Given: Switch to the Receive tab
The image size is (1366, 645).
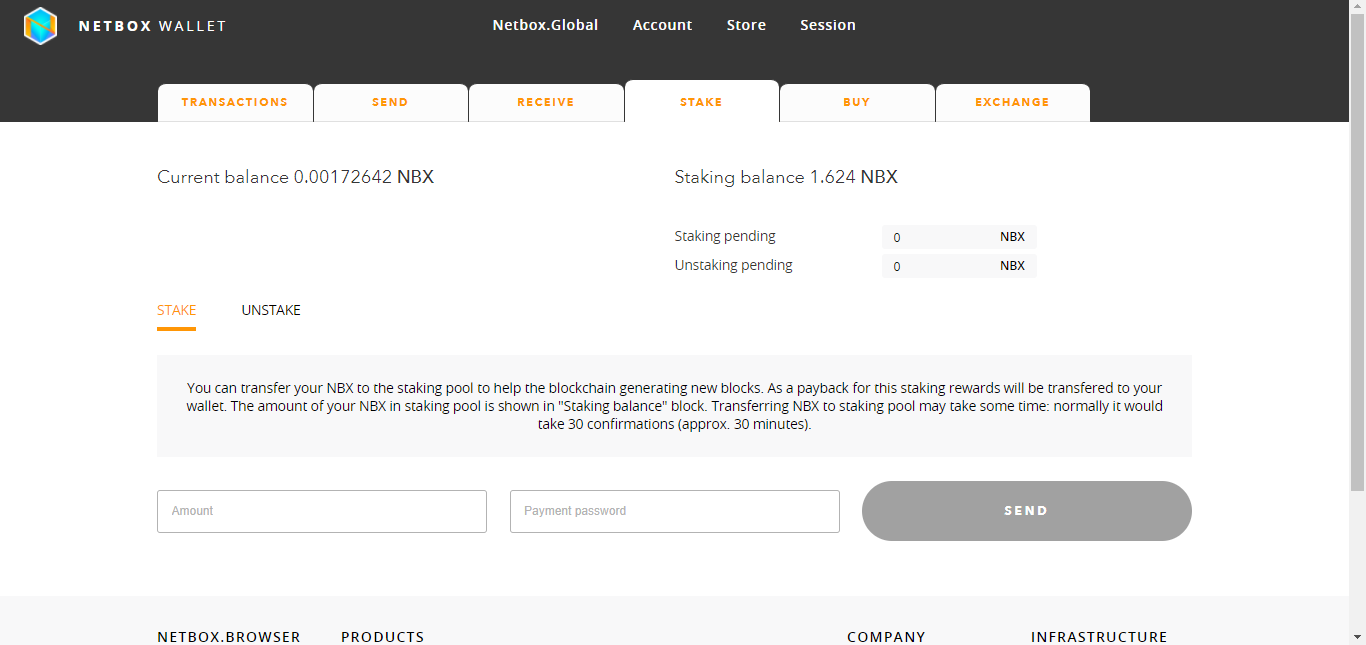Looking at the screenshot, I should click(x=546, y=103).
